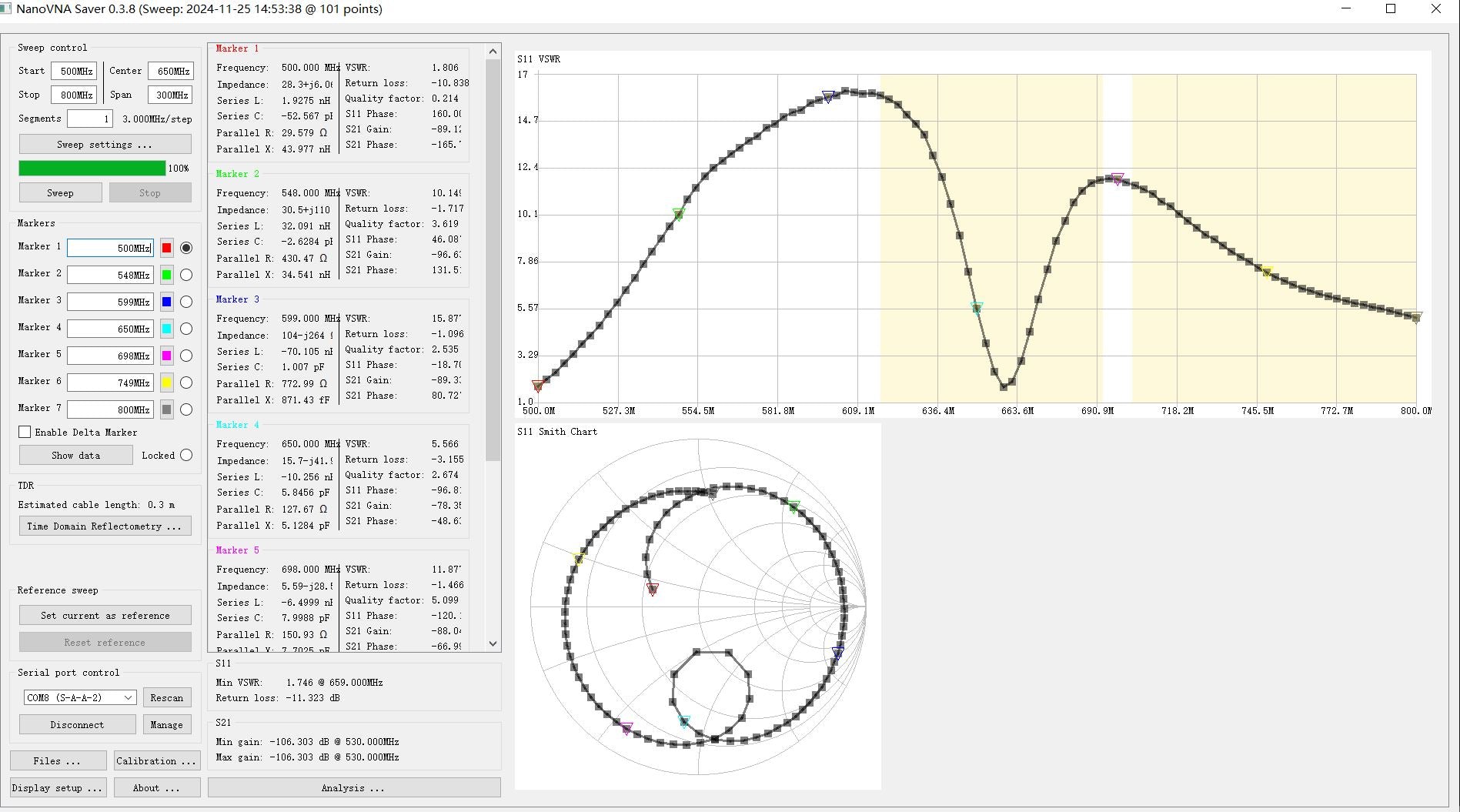This screenshot has height=812, width=1460.
Task: Click the yellow marker on the Smith chart
Action: (579, 558)
